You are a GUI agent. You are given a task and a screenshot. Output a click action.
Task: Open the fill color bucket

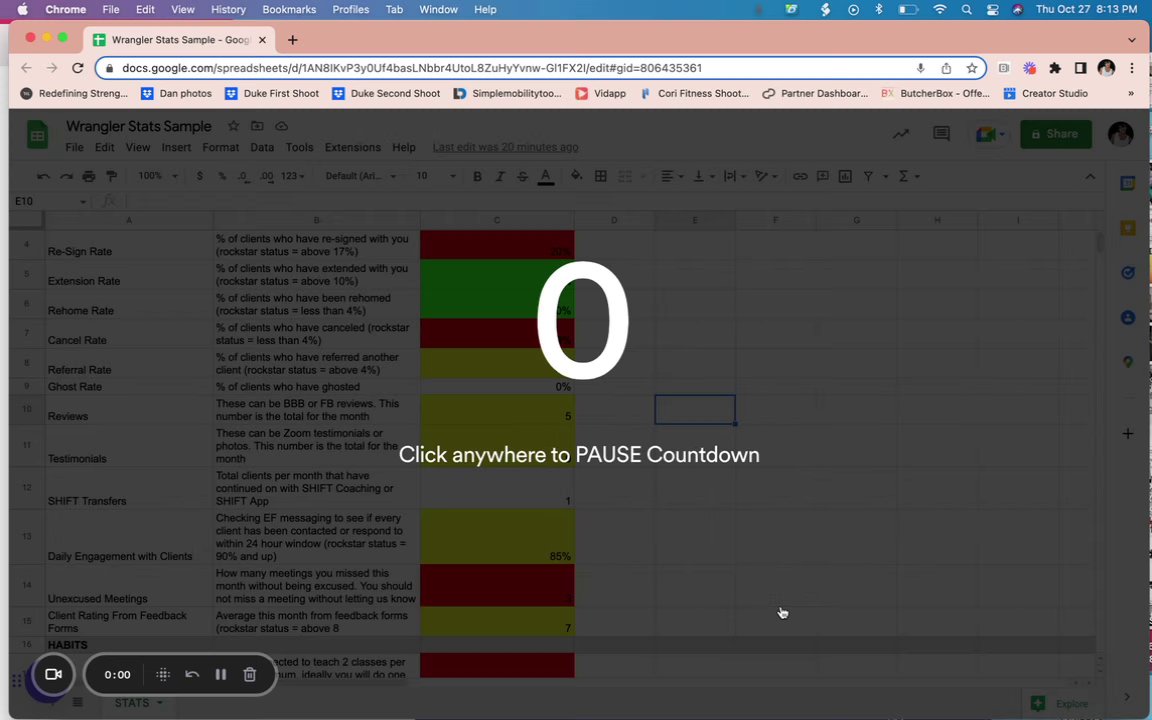coord(577,176)
